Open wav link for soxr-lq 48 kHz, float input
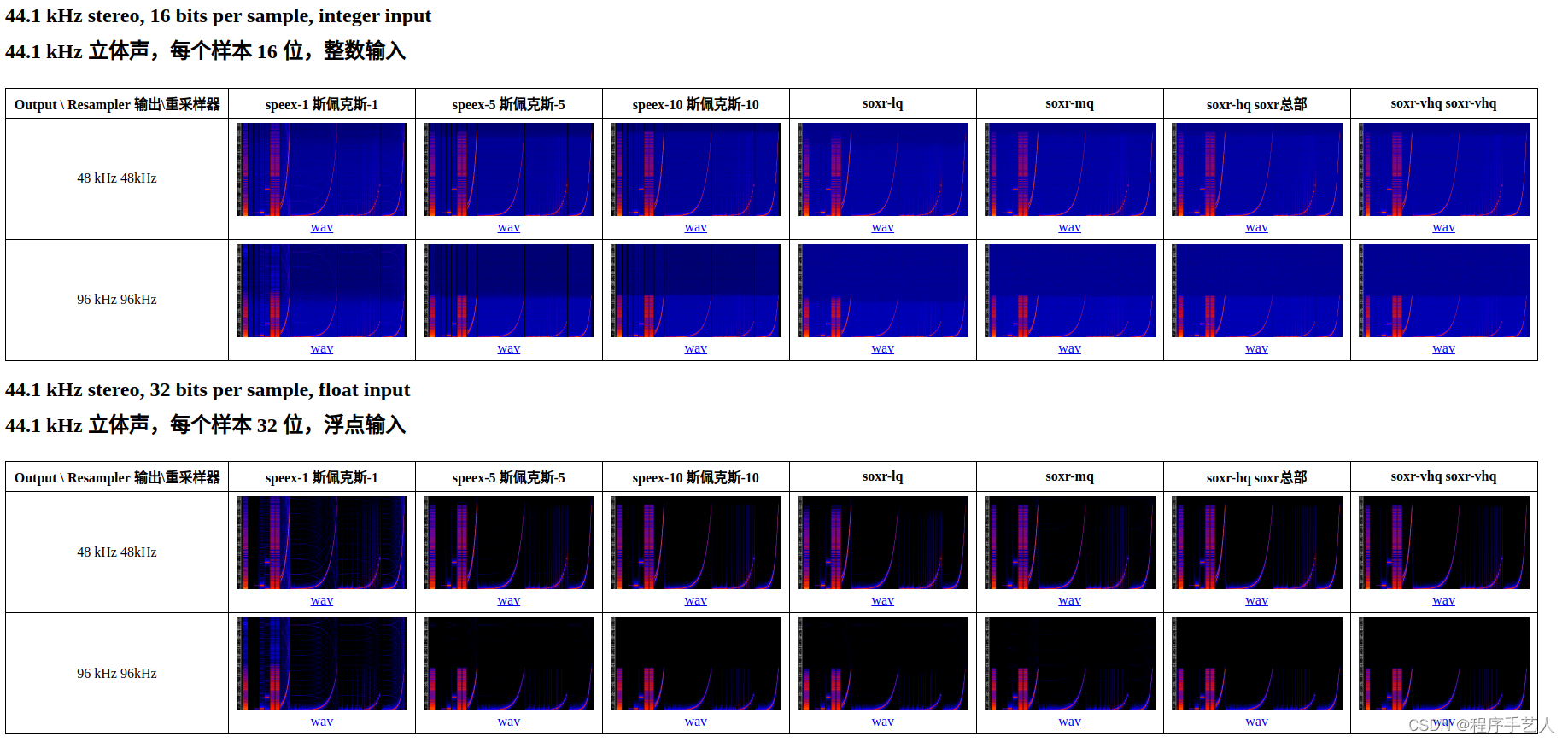 coord(883,600)
